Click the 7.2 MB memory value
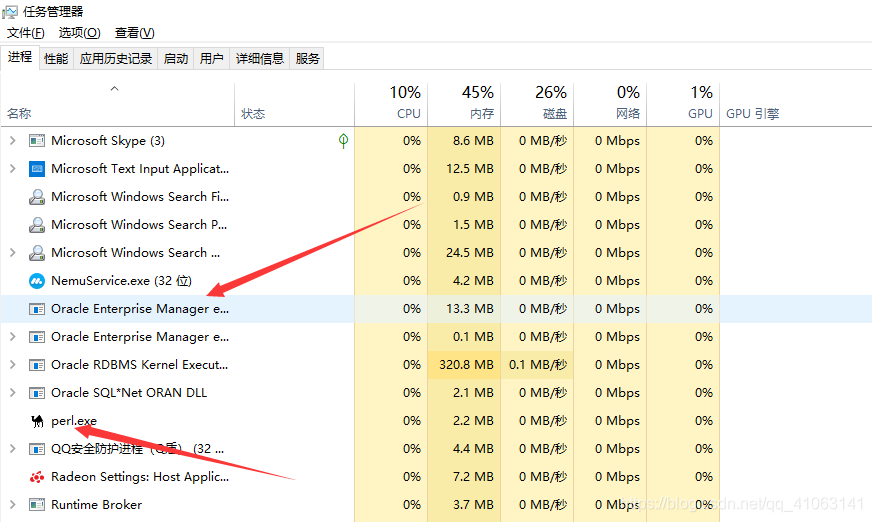Image resolution: width=872 pixels, height=522 pixels. pyautogui.click(x=473, y=477)
